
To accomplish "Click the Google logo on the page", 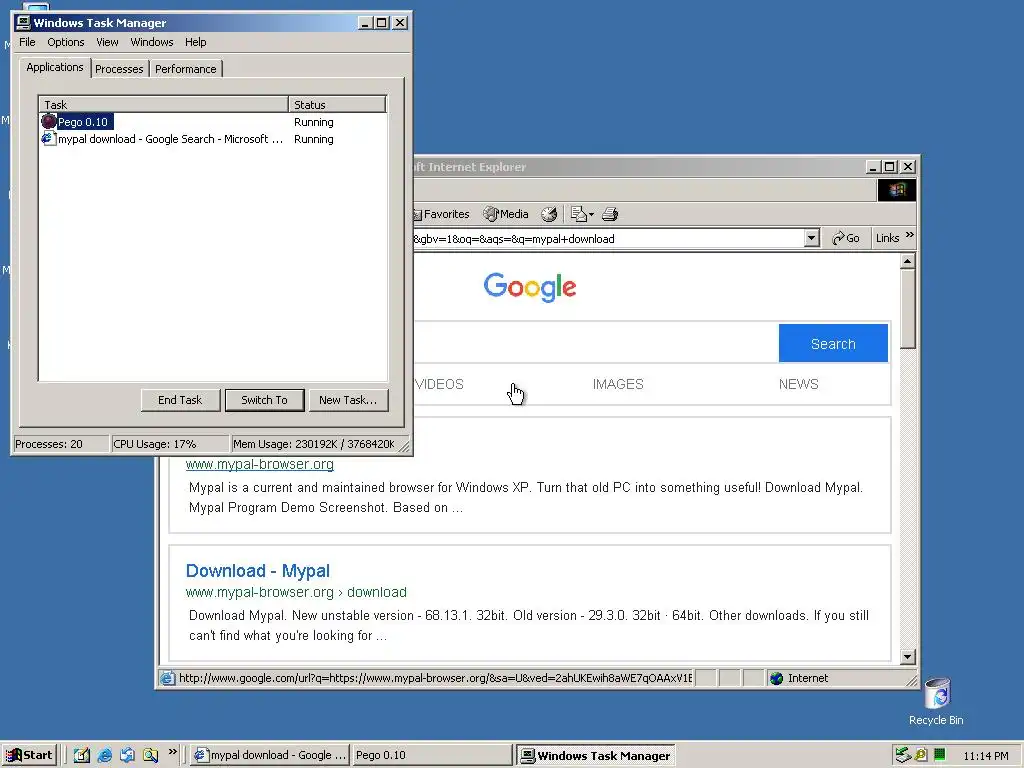I will [x=530, y=287].
